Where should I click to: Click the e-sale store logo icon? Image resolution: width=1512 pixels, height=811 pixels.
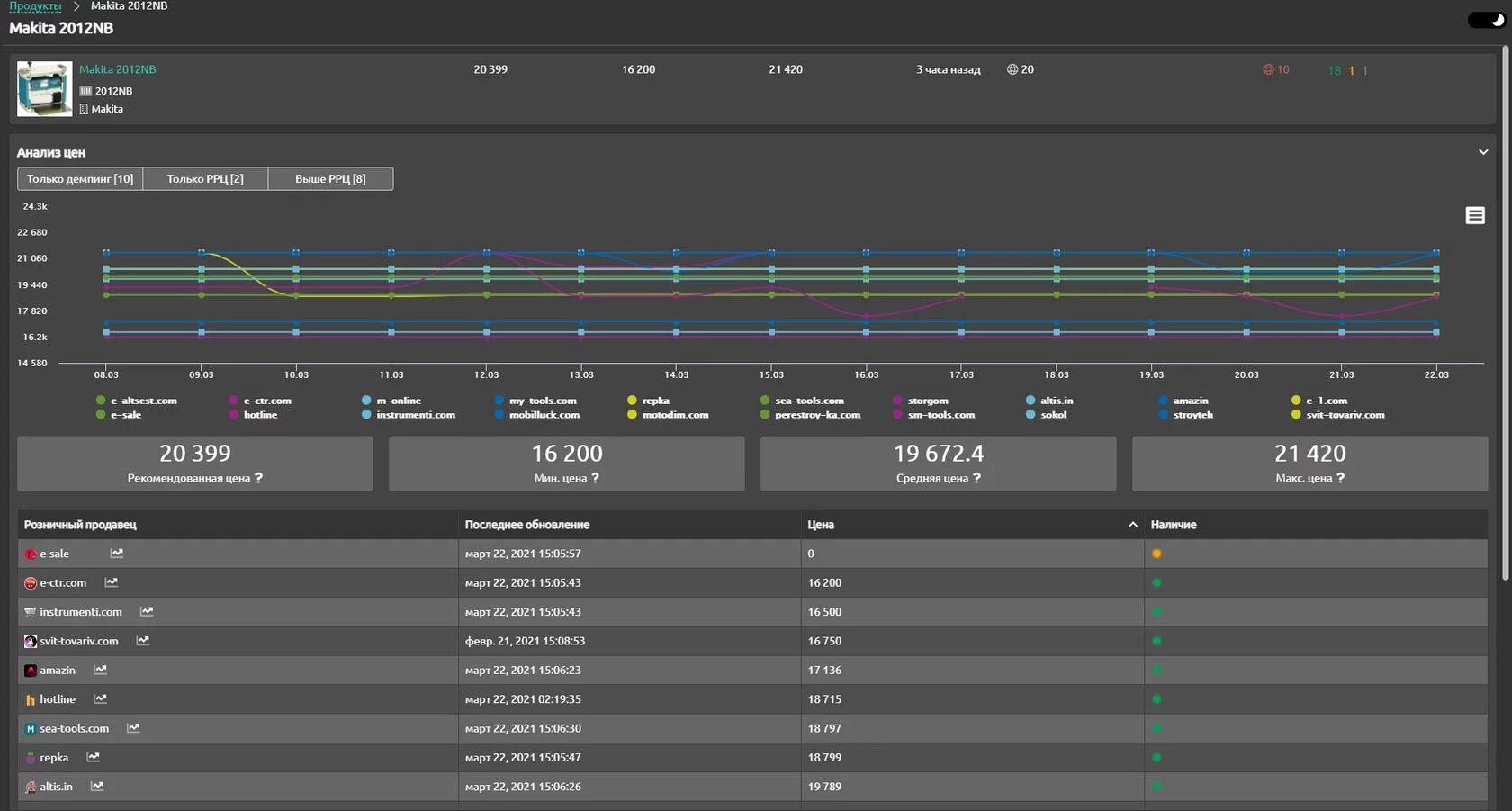click(31, 554)
